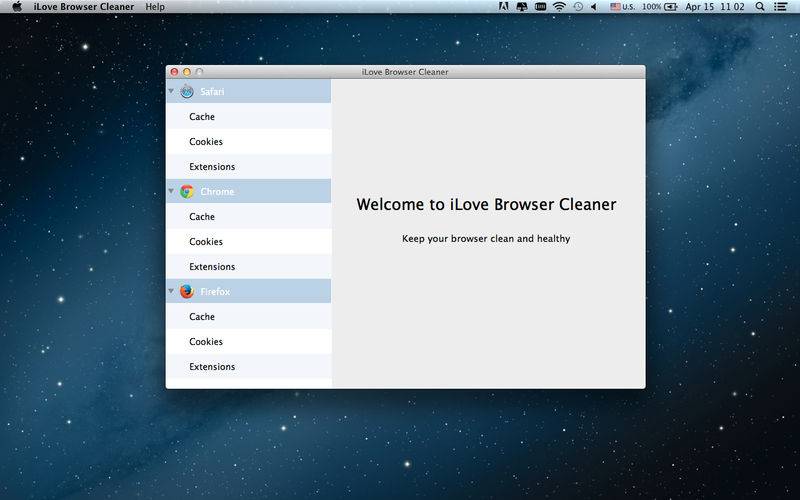Click the 100% battery percentage text

click(651, 7)
